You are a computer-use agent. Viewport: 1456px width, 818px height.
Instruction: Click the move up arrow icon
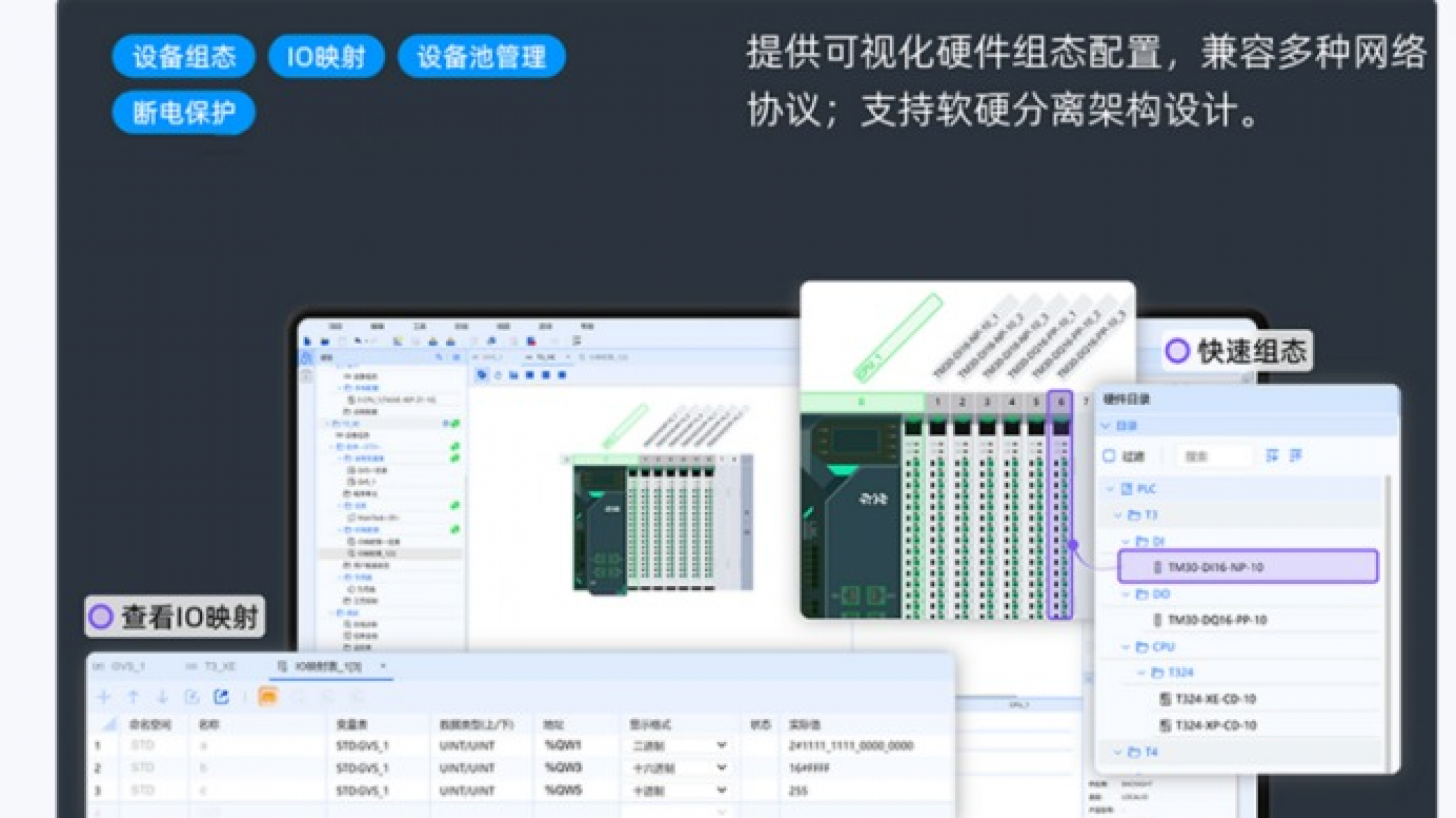pyautogui.click(x=133, y=697)
